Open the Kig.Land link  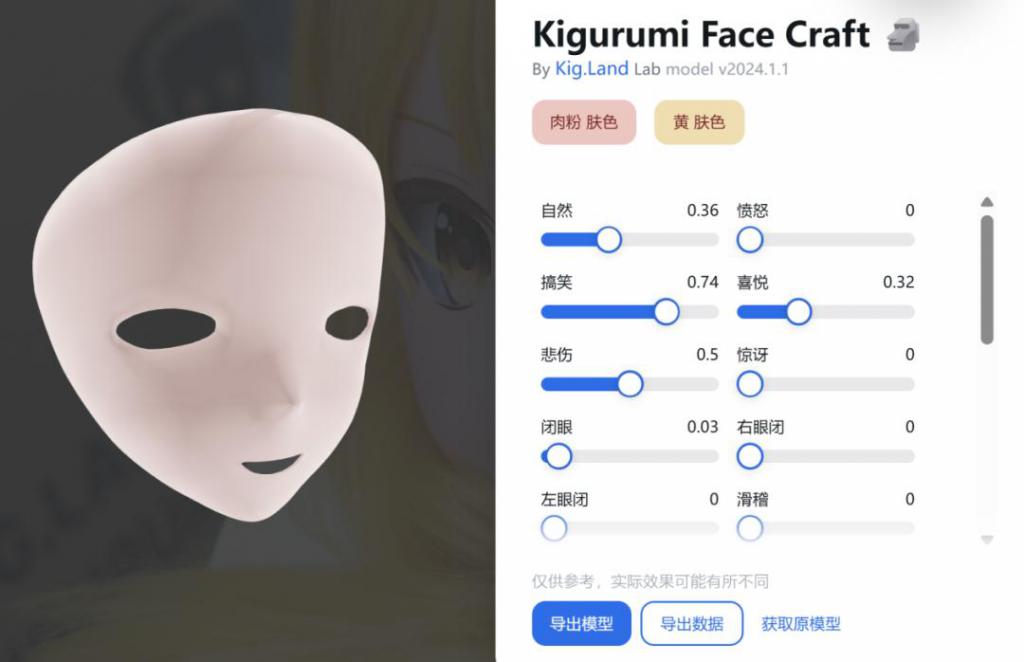592,69
